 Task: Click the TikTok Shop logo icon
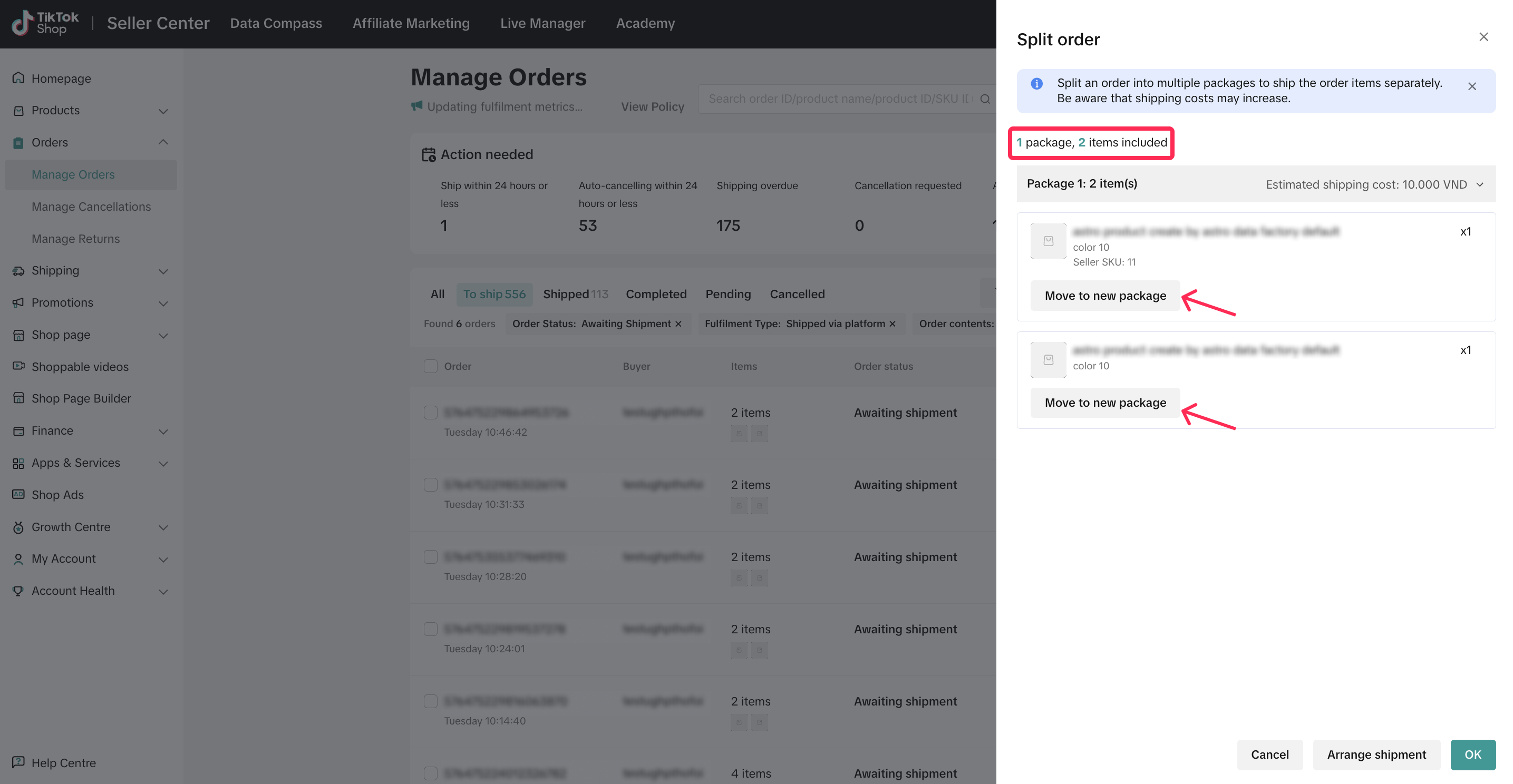[22, 24]
